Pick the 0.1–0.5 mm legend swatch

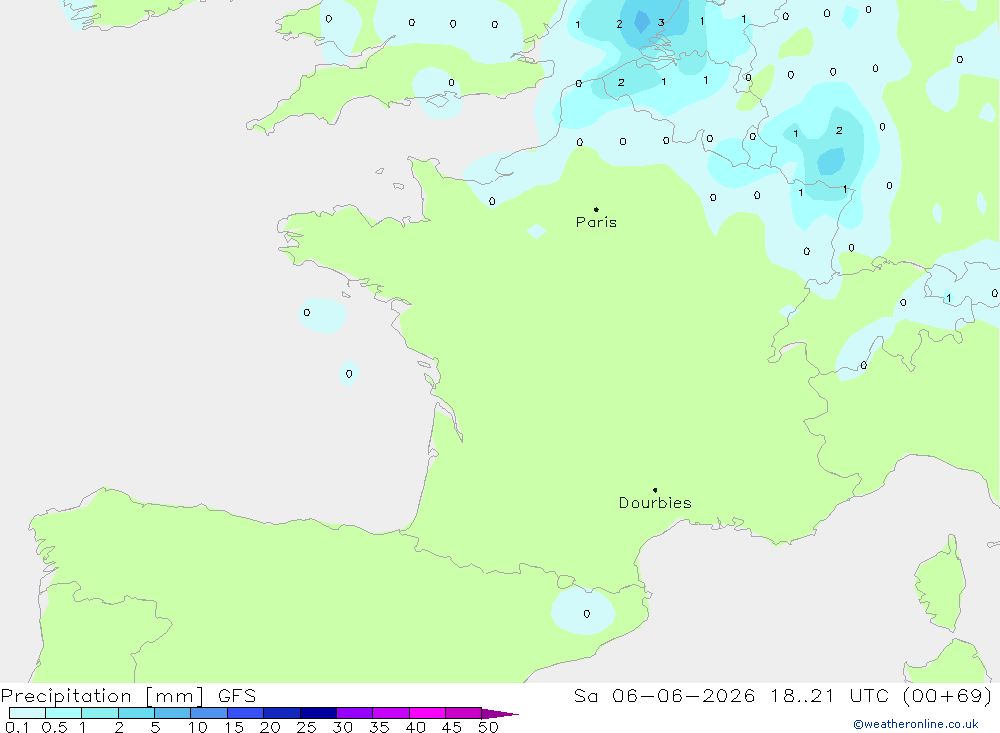27,713
